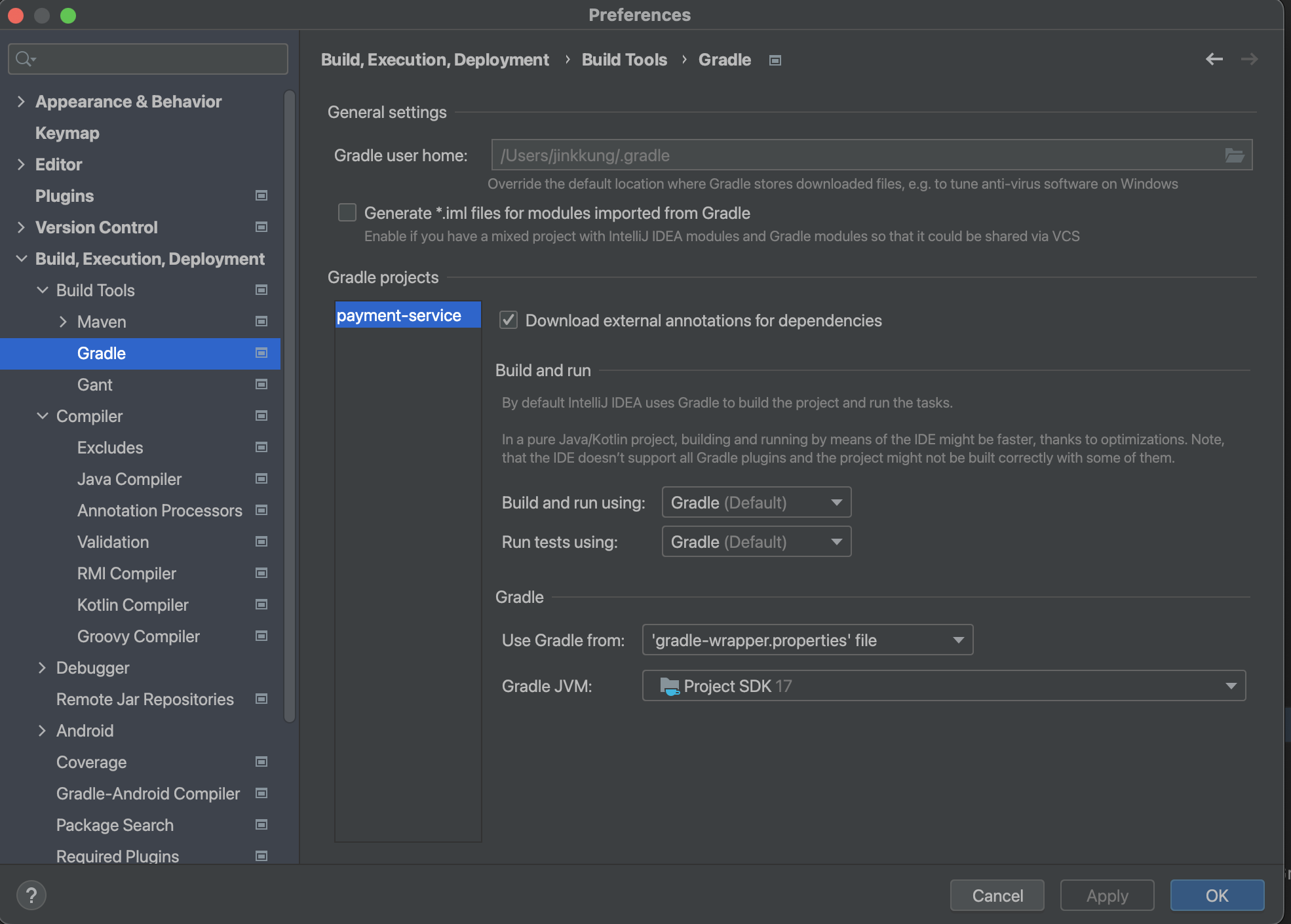Click the back navigation arrow icon
Screen dimensions: 1291x924
click(1214, 59)
